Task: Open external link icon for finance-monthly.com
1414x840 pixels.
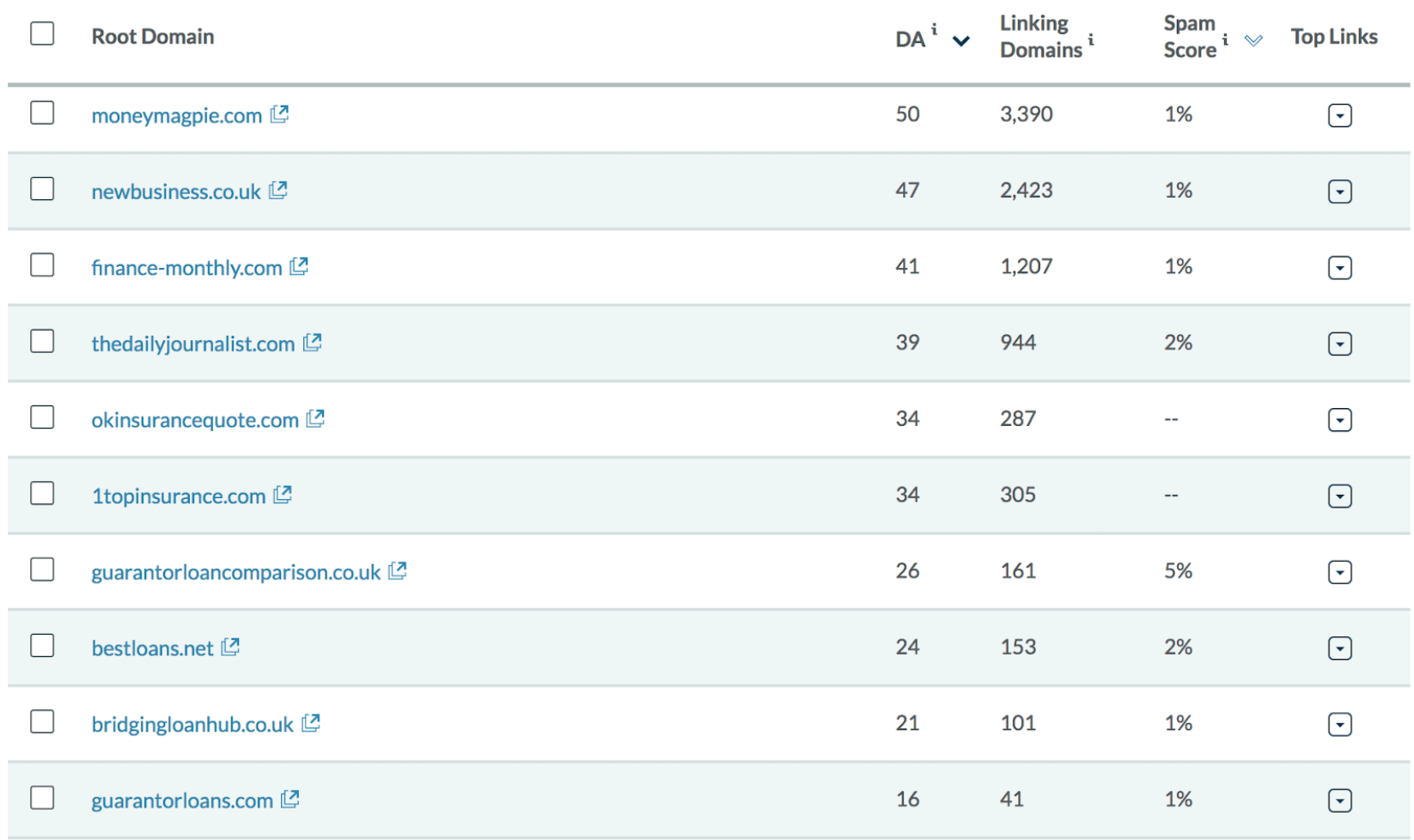Action: tap(299, 266)
